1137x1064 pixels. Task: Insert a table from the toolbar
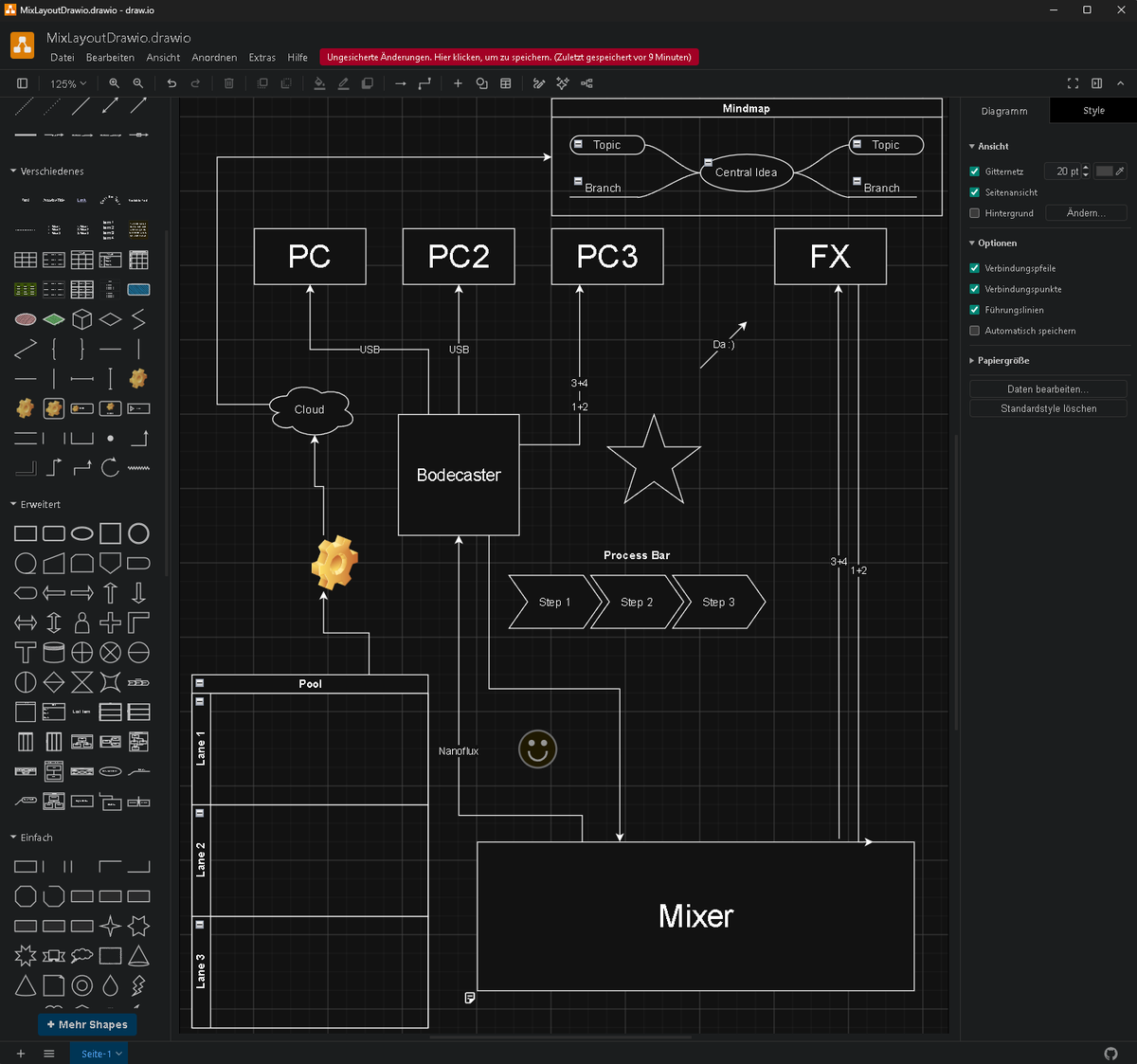click(506, 83)
